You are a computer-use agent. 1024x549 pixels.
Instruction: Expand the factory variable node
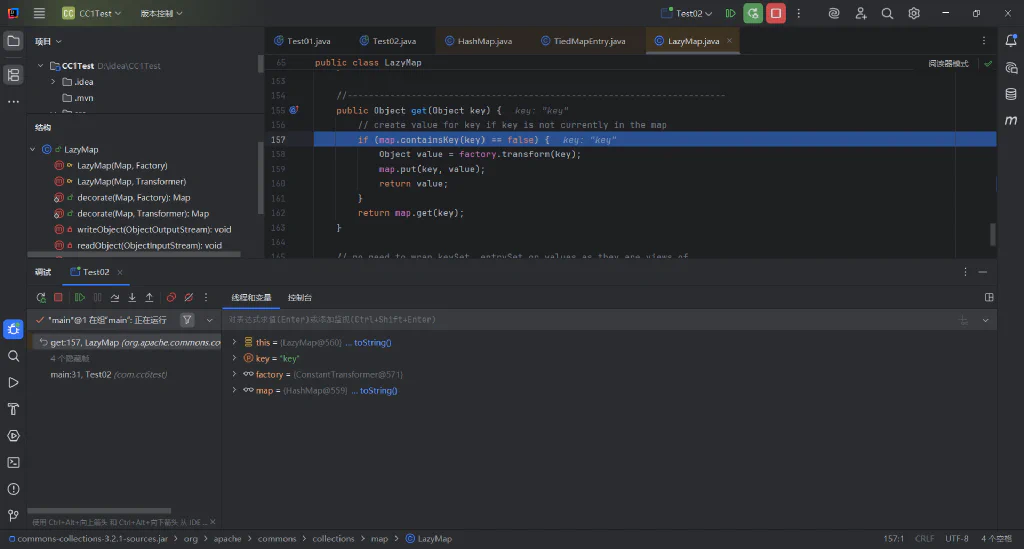pyautogui.click(x=234, y=374)
